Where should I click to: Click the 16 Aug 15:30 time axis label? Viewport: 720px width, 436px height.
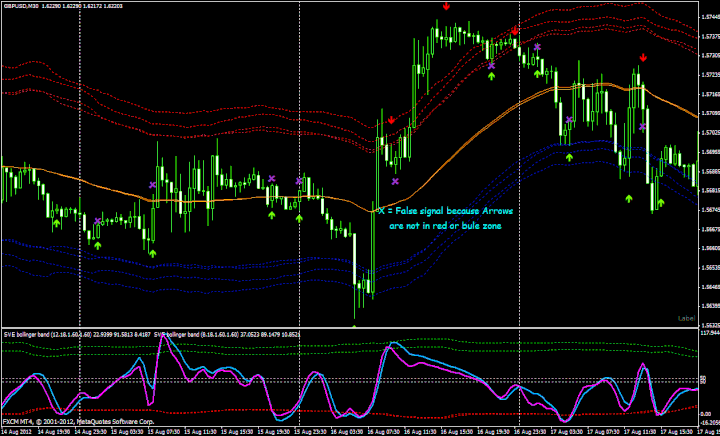point(458,432)
